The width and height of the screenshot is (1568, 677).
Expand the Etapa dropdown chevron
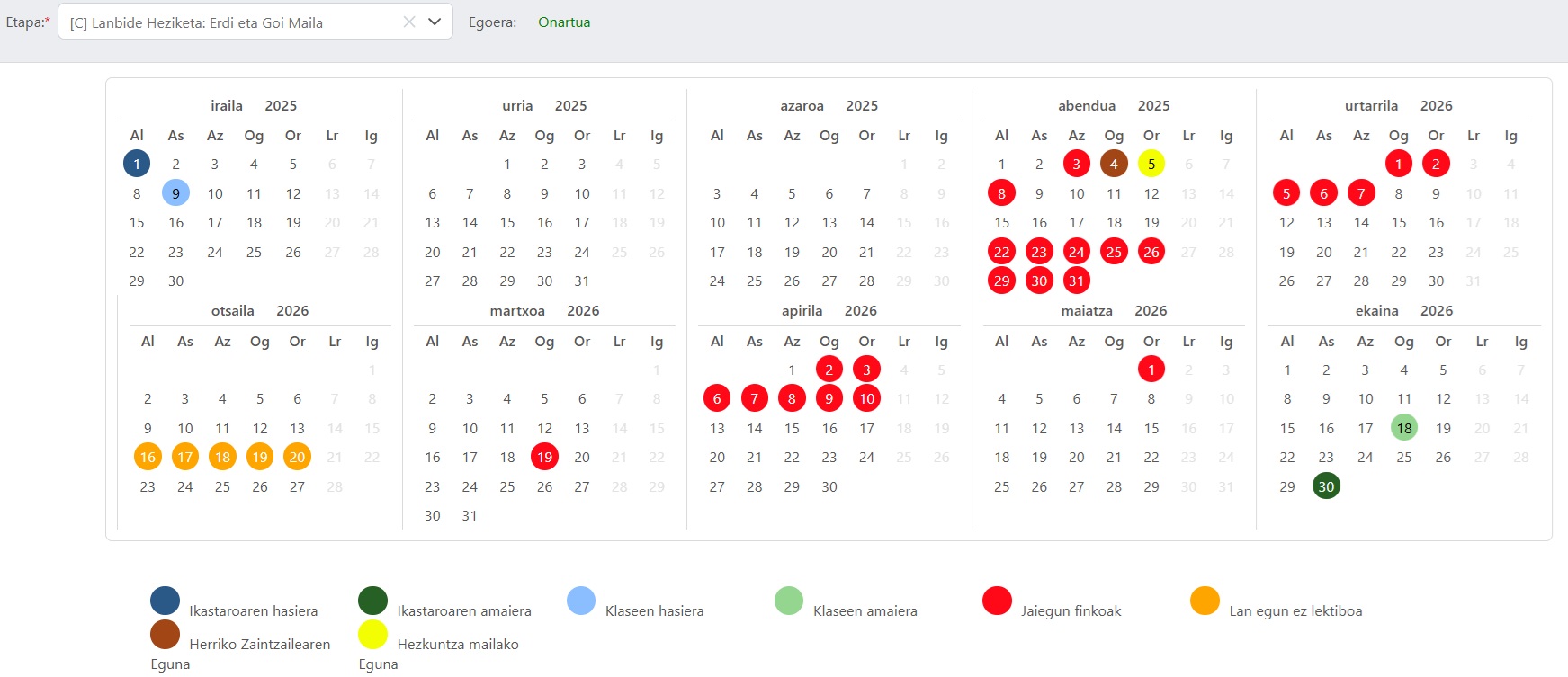[x=435, y=22]
